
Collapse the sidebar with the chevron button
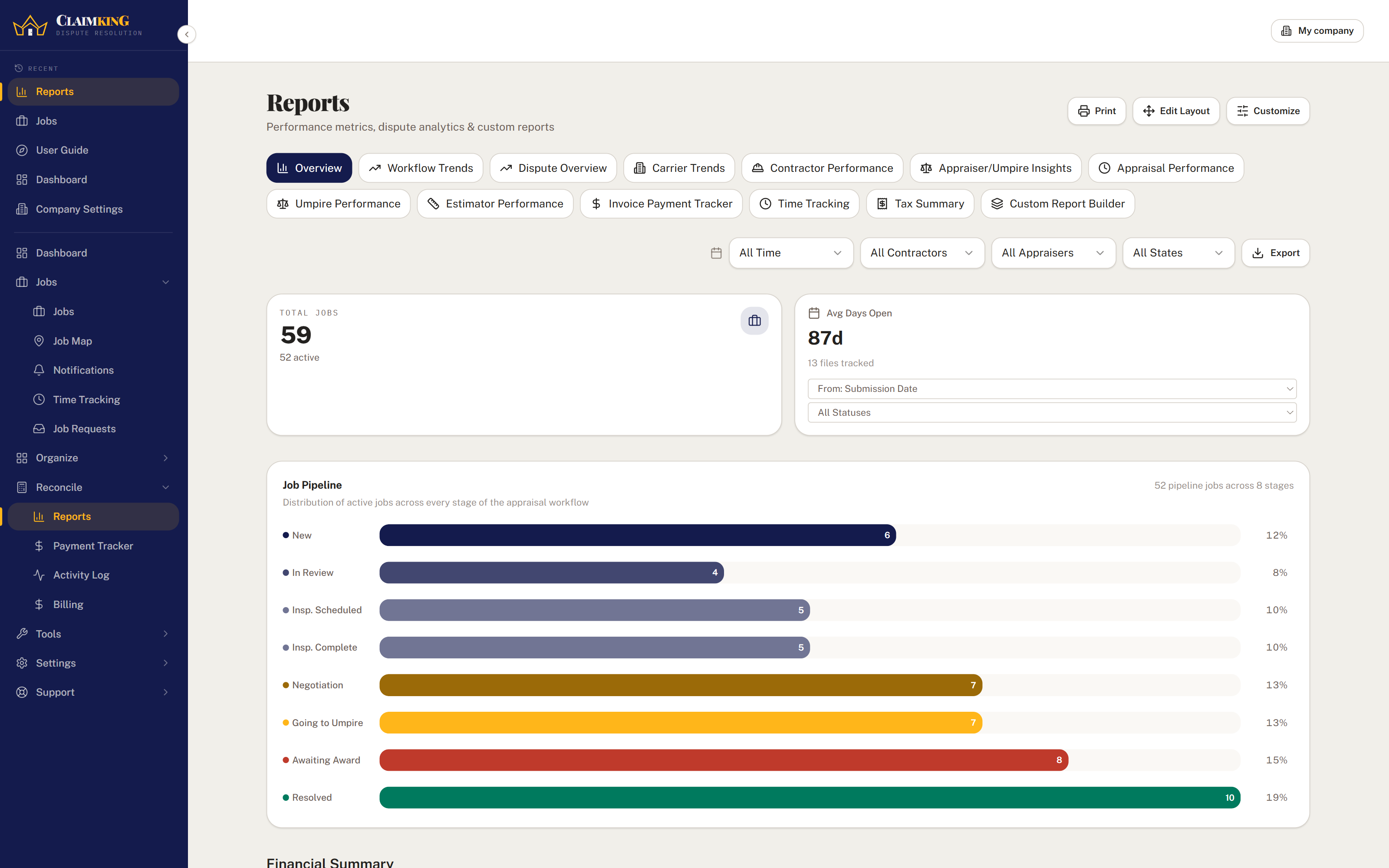pyautogui.click(x=187, y=34)
